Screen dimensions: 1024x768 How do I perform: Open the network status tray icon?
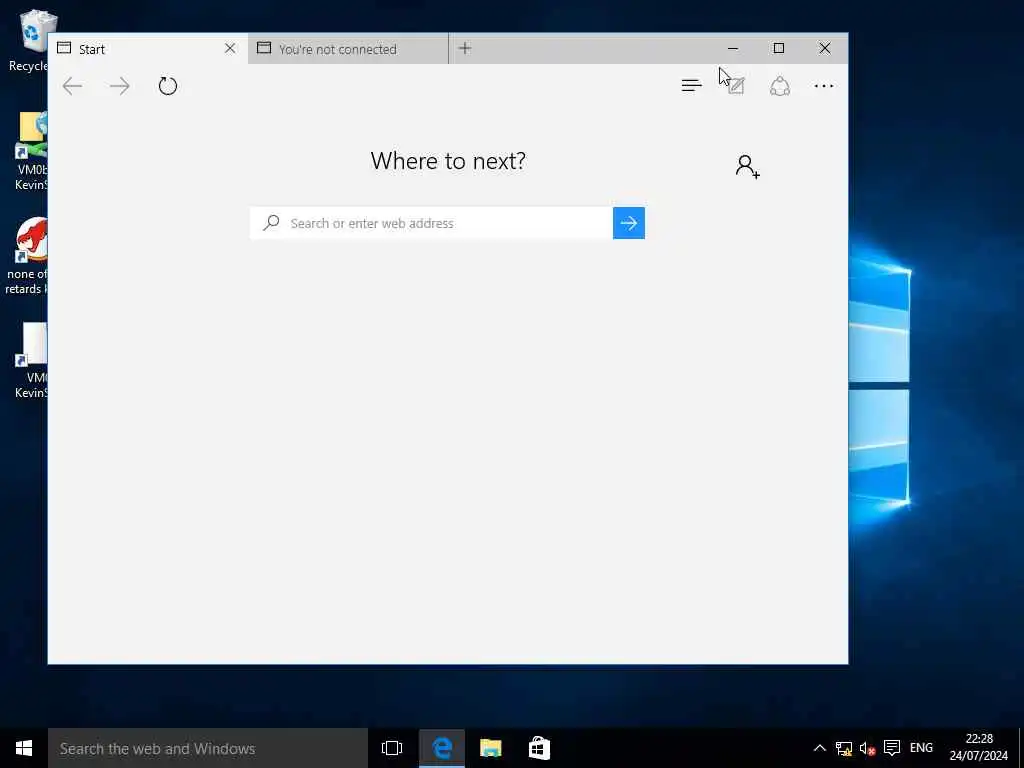[844, 748]
